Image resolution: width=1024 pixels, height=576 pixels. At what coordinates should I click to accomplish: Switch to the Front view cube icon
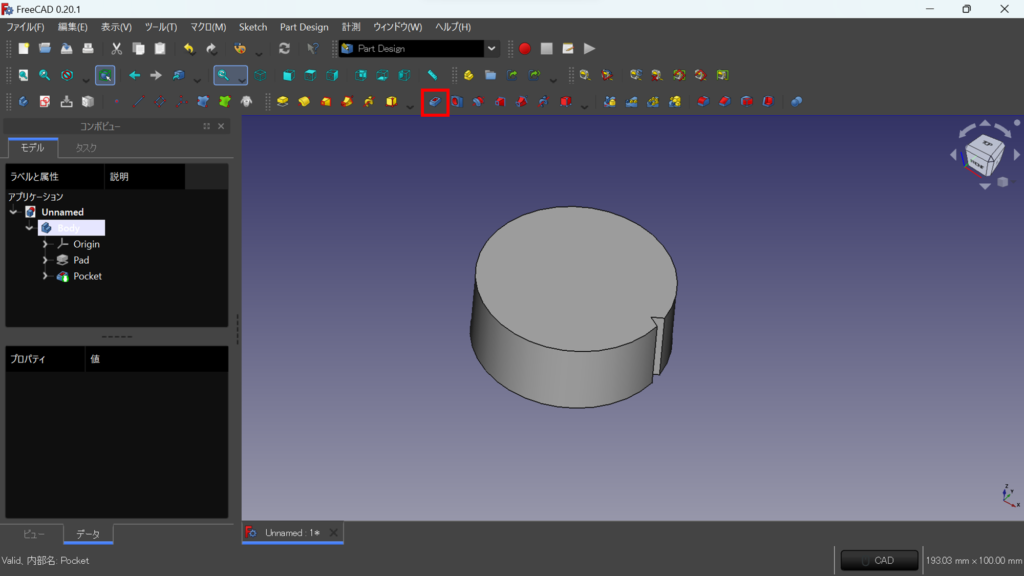[288, 75]
